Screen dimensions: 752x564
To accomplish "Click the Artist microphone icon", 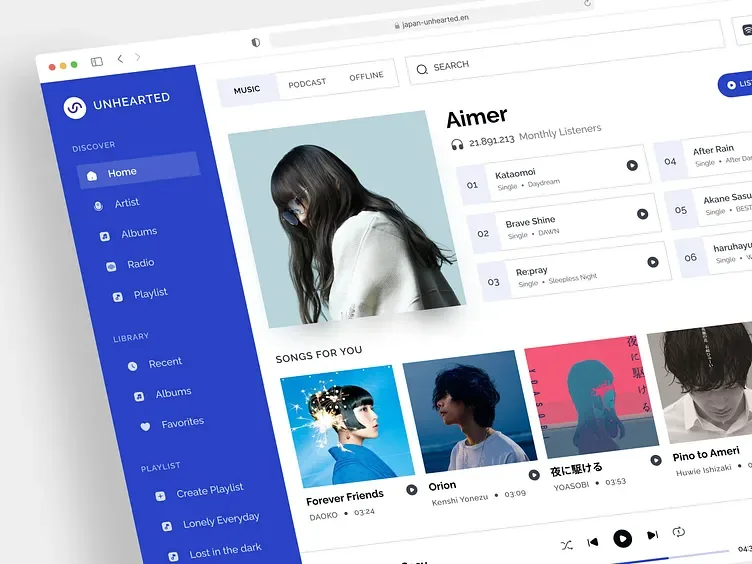I will click(x=98, y=206).
